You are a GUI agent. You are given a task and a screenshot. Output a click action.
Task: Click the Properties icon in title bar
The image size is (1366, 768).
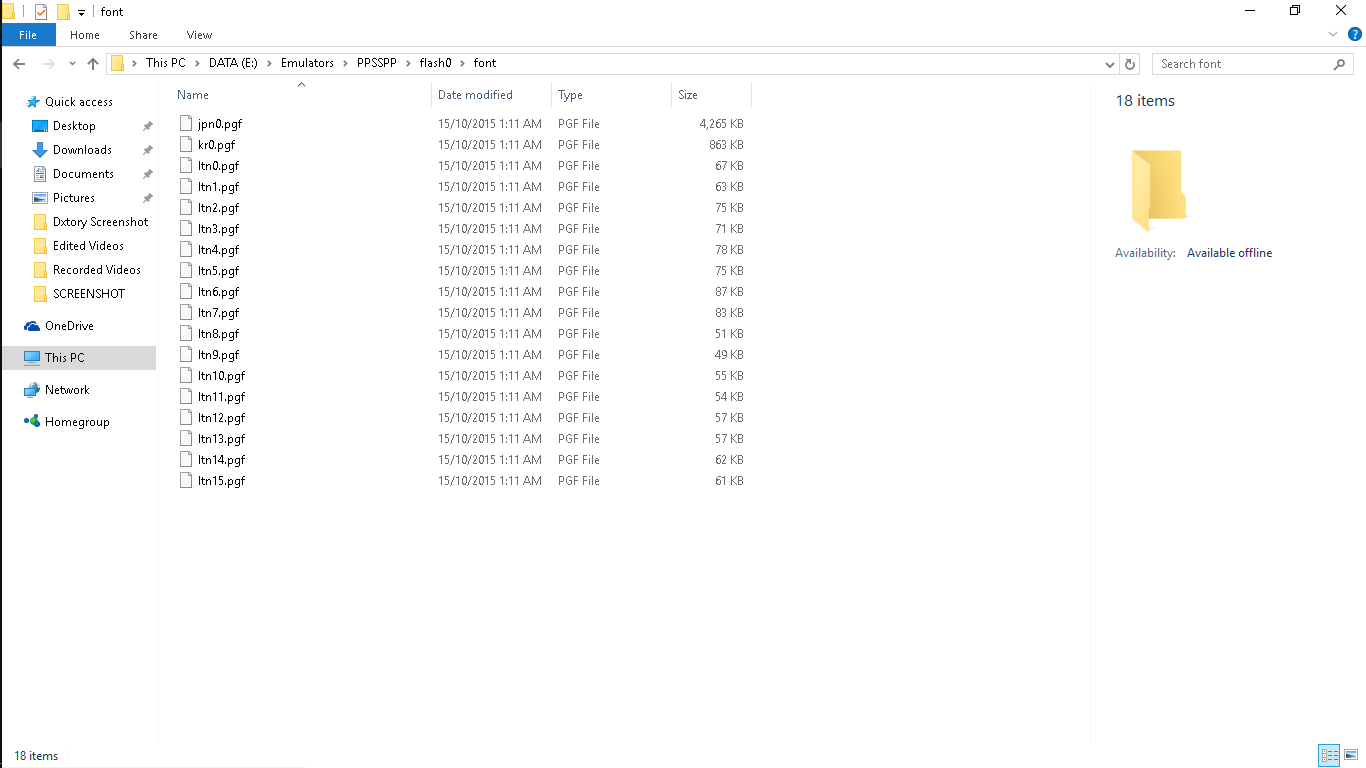click(41, 12)
